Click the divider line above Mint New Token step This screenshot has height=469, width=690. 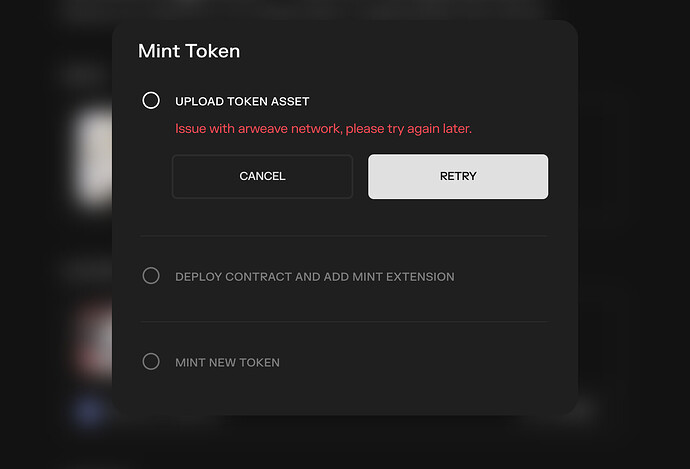pos(344,322)
